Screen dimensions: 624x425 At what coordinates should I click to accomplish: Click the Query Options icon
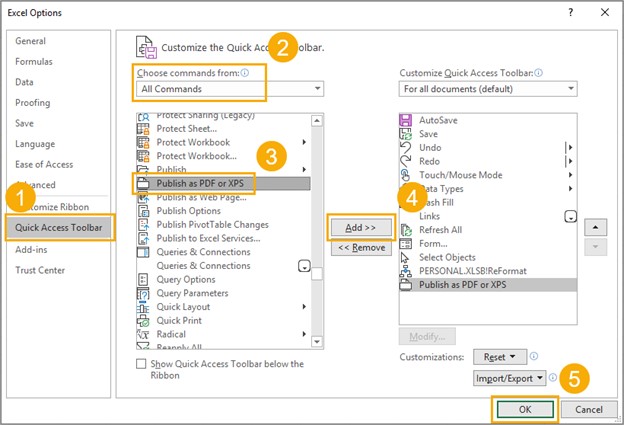pyautogui.click(x=143, y=279)
